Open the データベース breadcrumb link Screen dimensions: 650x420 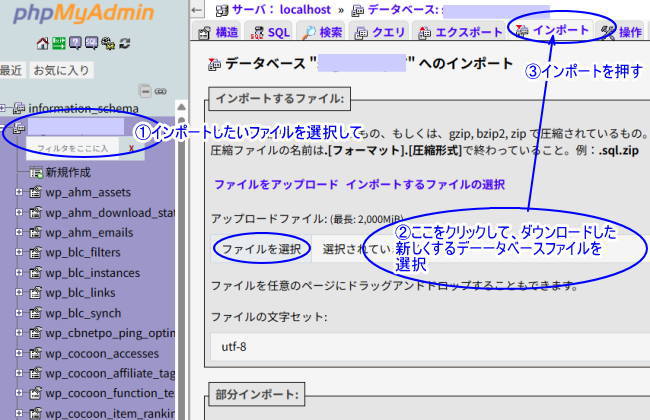pos(403,10)
